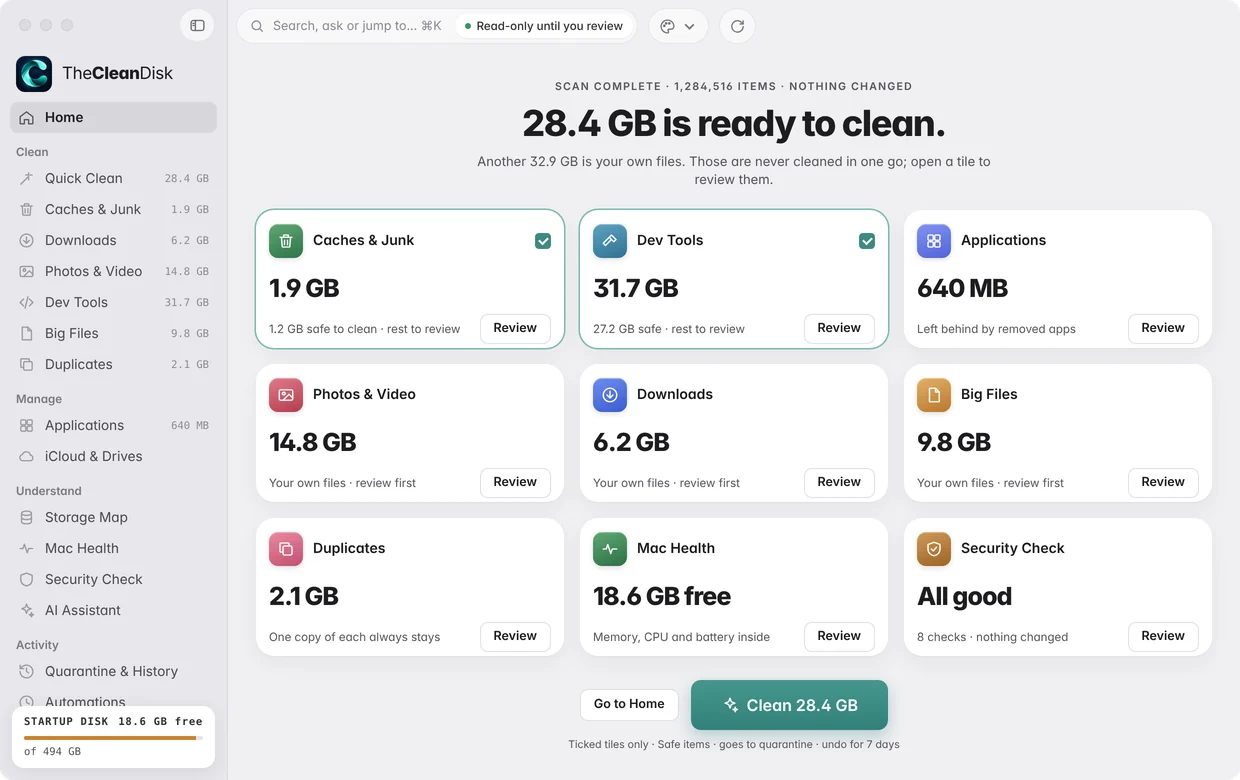Click the 28.4 GB is ready to clean heading
This screenshot has height=780, width=1240.
point(734,123)
